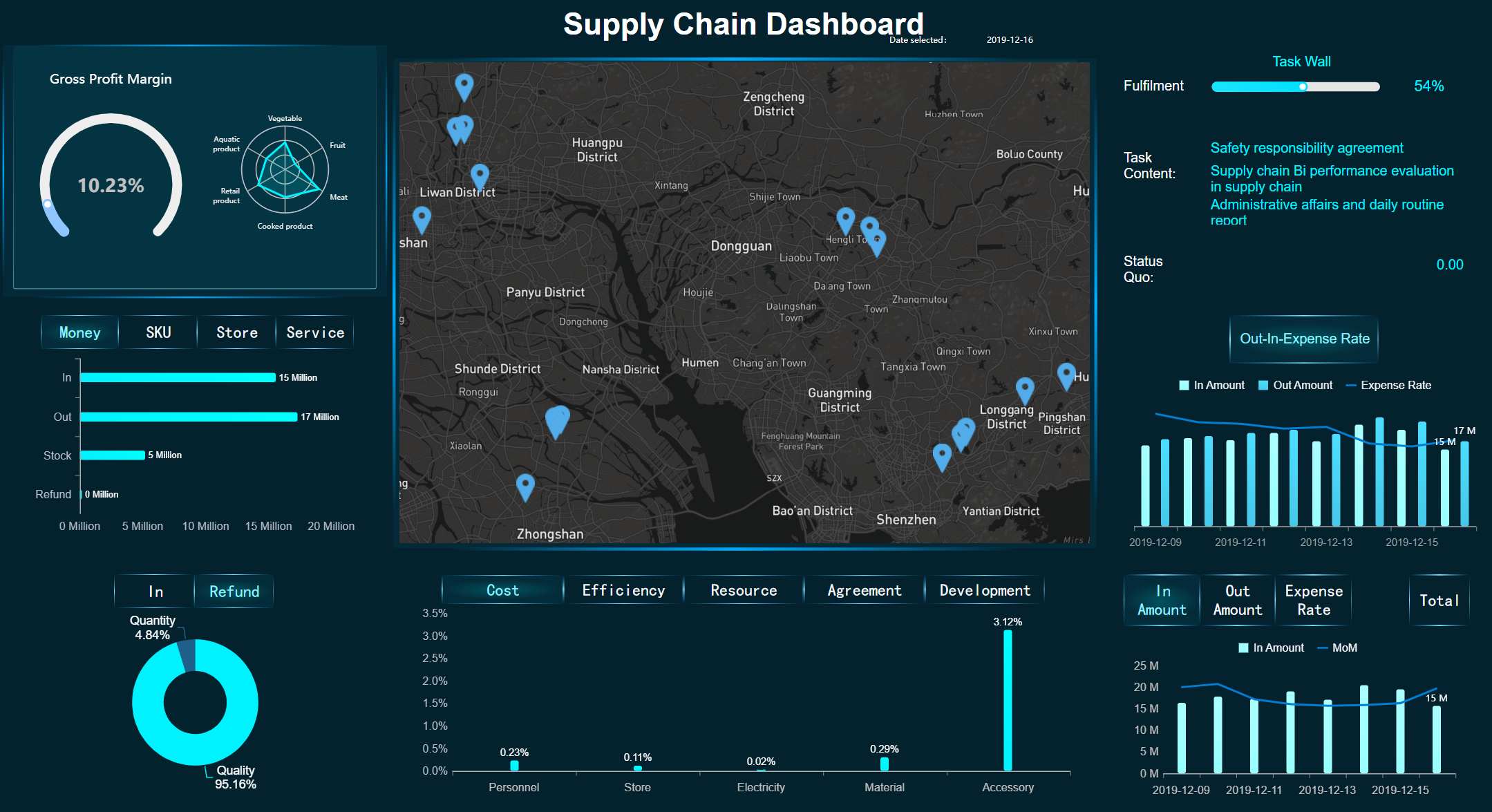Select the map pin near Zhongshan
This screenshot has width=1492, height=812.
tap(525, 484)
